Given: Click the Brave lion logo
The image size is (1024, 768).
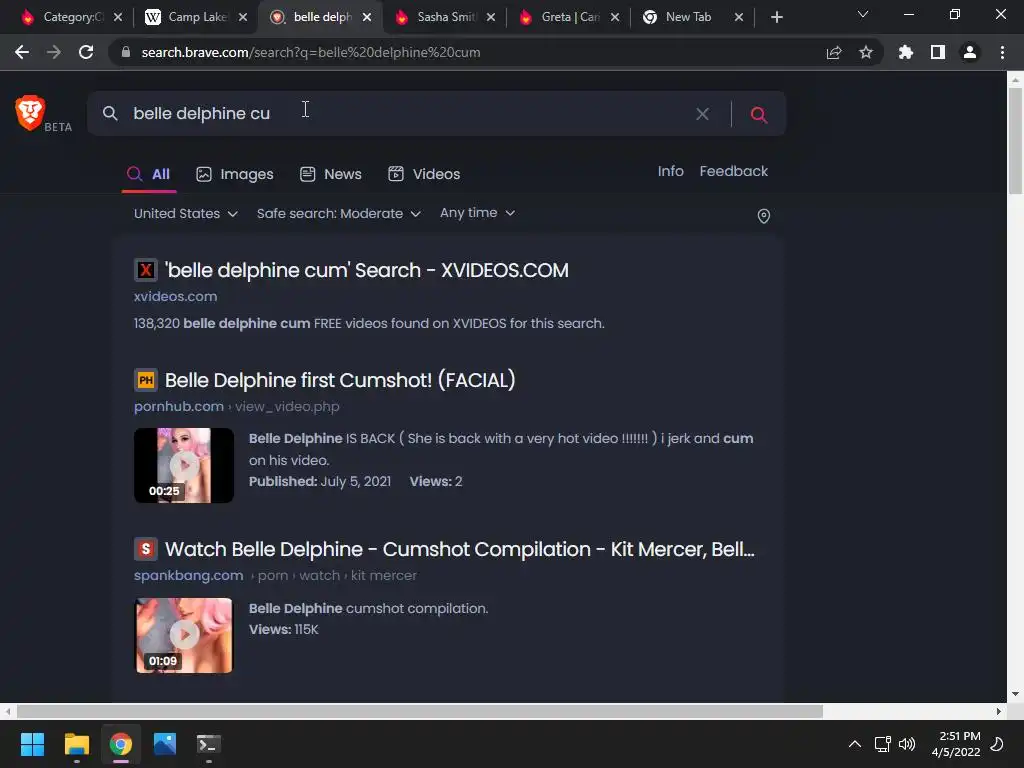Looking at the screenshot, I should click(29, 112).
